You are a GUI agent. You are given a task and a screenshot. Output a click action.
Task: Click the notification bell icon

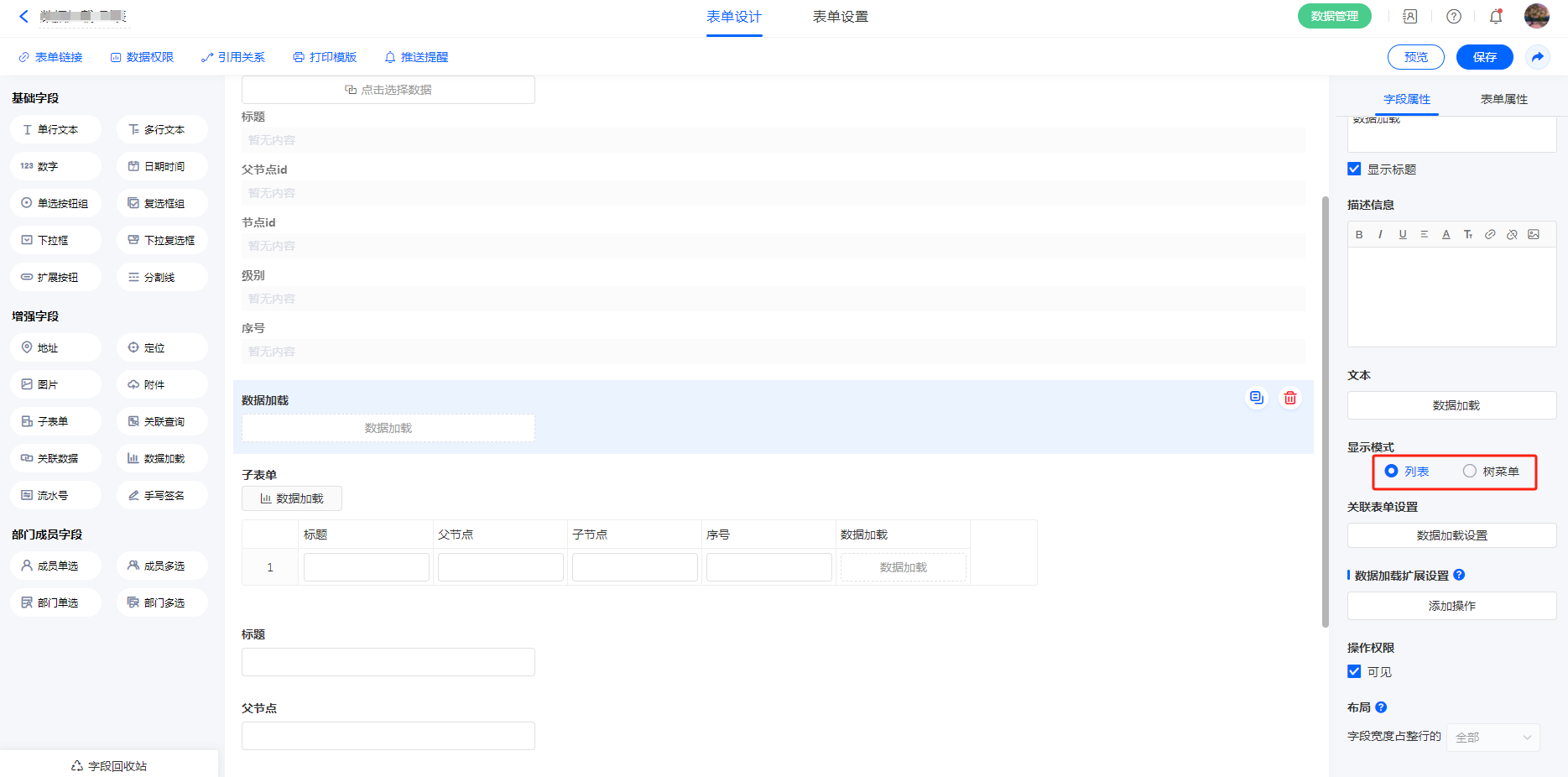(1495, 17)
